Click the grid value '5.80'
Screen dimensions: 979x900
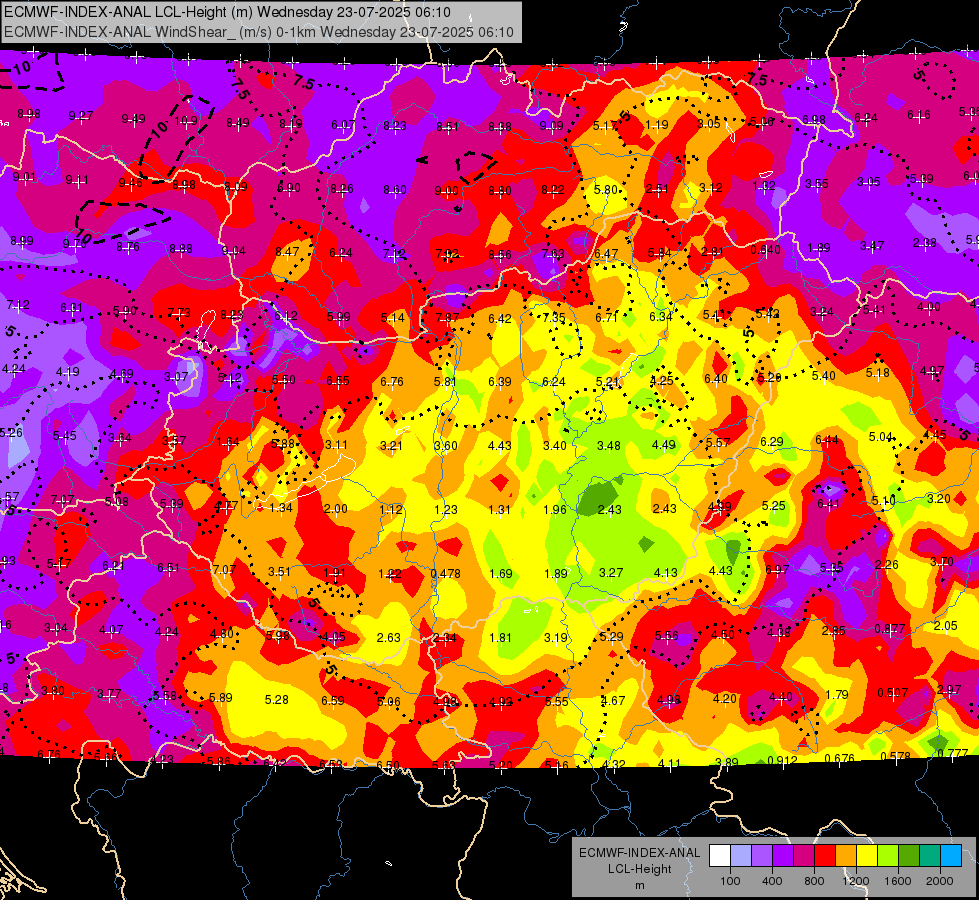[x=606, y=189]
